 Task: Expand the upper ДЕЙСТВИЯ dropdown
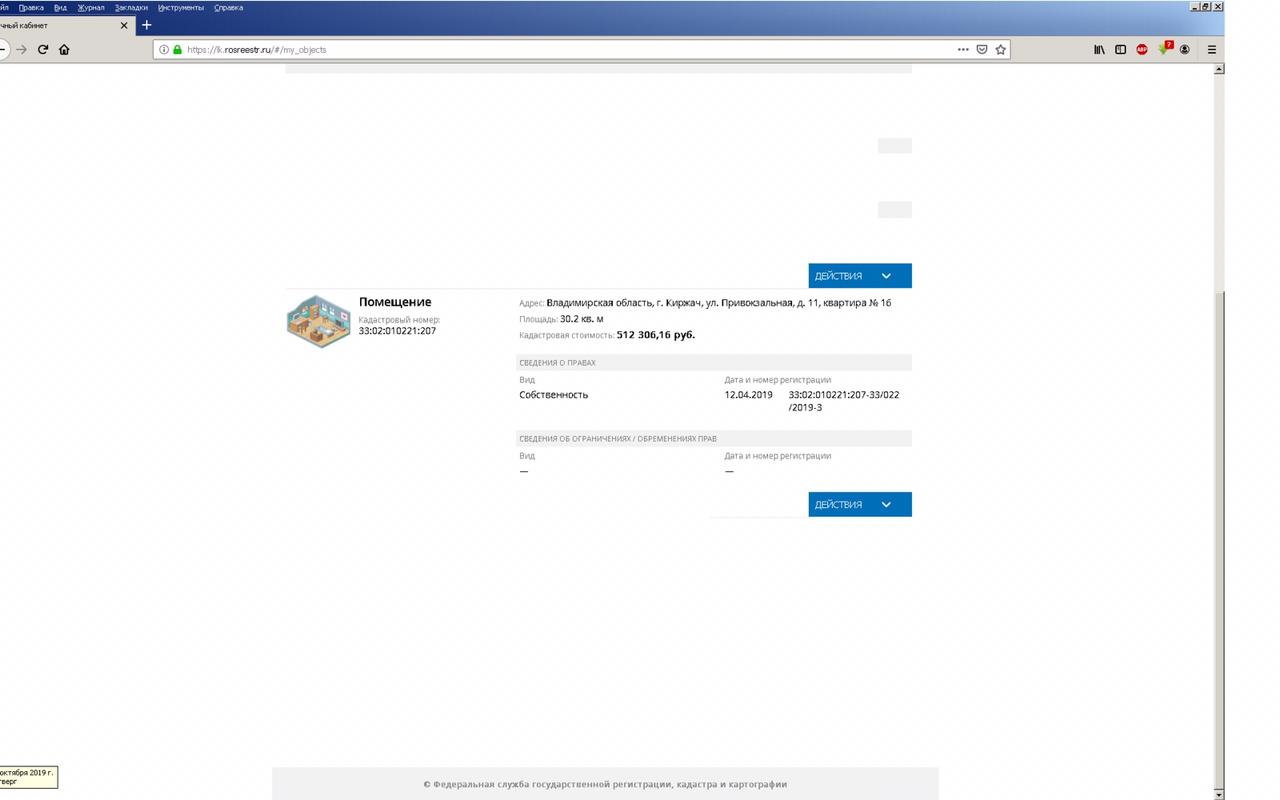pyautogui.click(x=859, y=276)
